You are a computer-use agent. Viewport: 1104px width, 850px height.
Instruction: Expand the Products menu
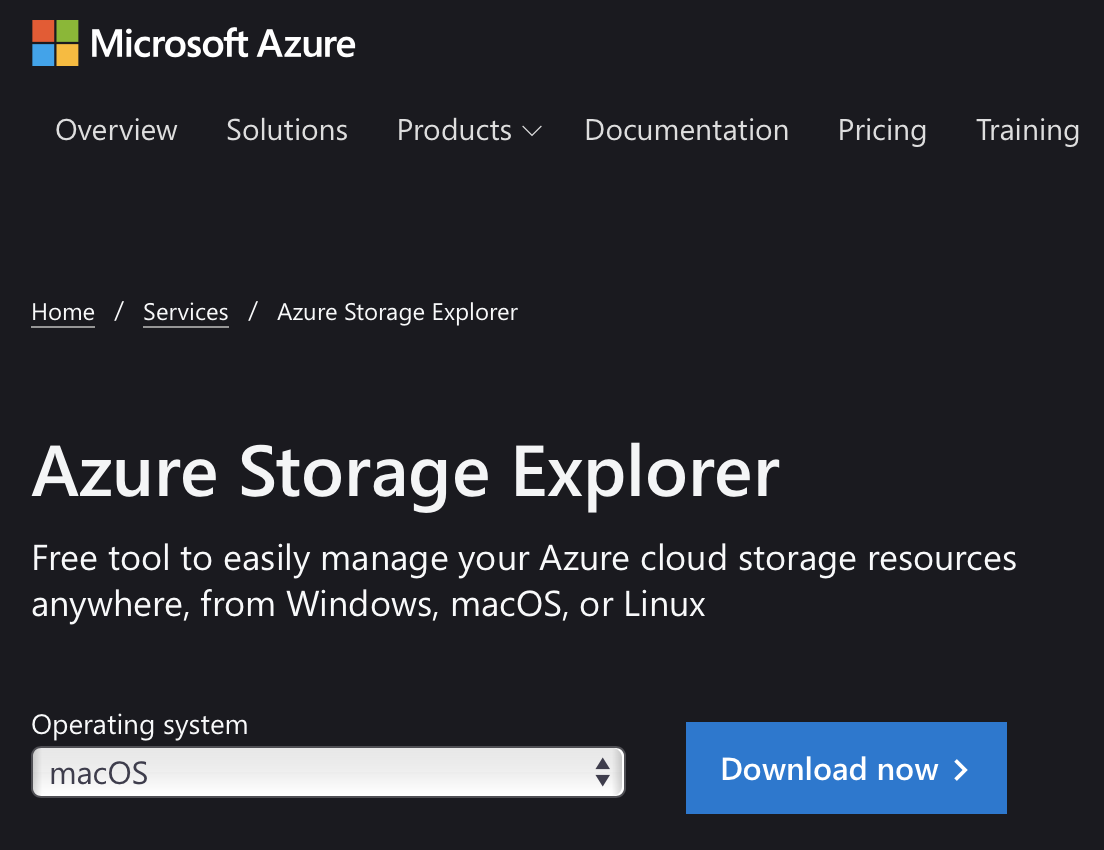point(469,130)
